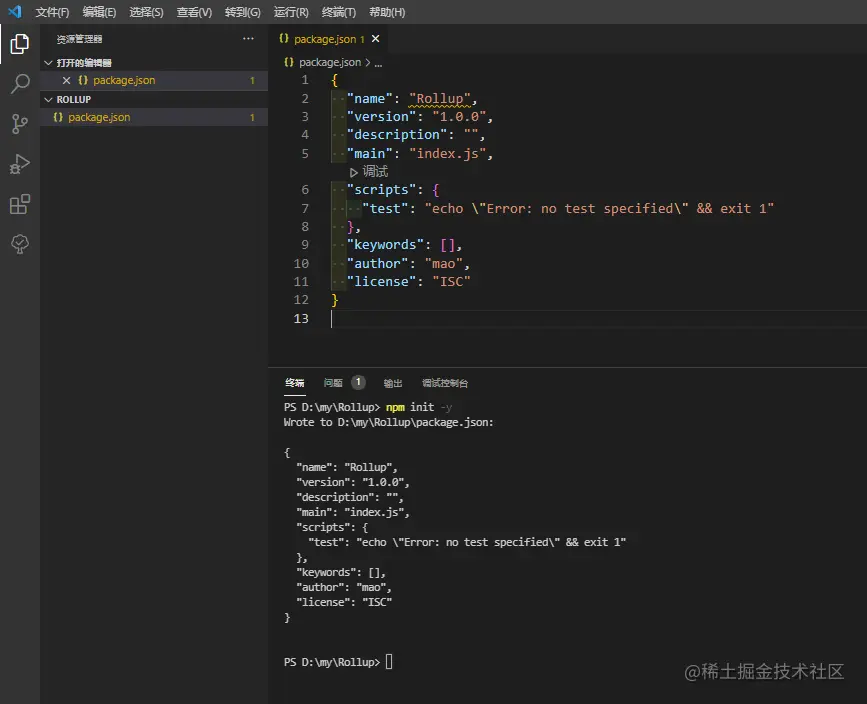
Task: Click the bottom activity bar extension icon
Action: pos(19,244)
